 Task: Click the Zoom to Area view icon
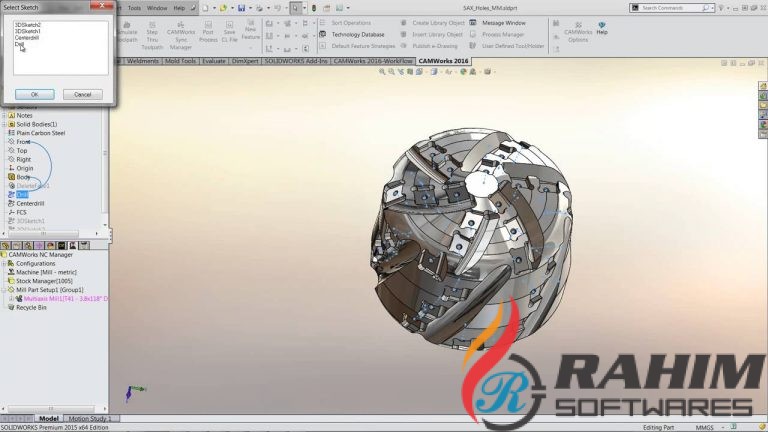tap(391, 72)
